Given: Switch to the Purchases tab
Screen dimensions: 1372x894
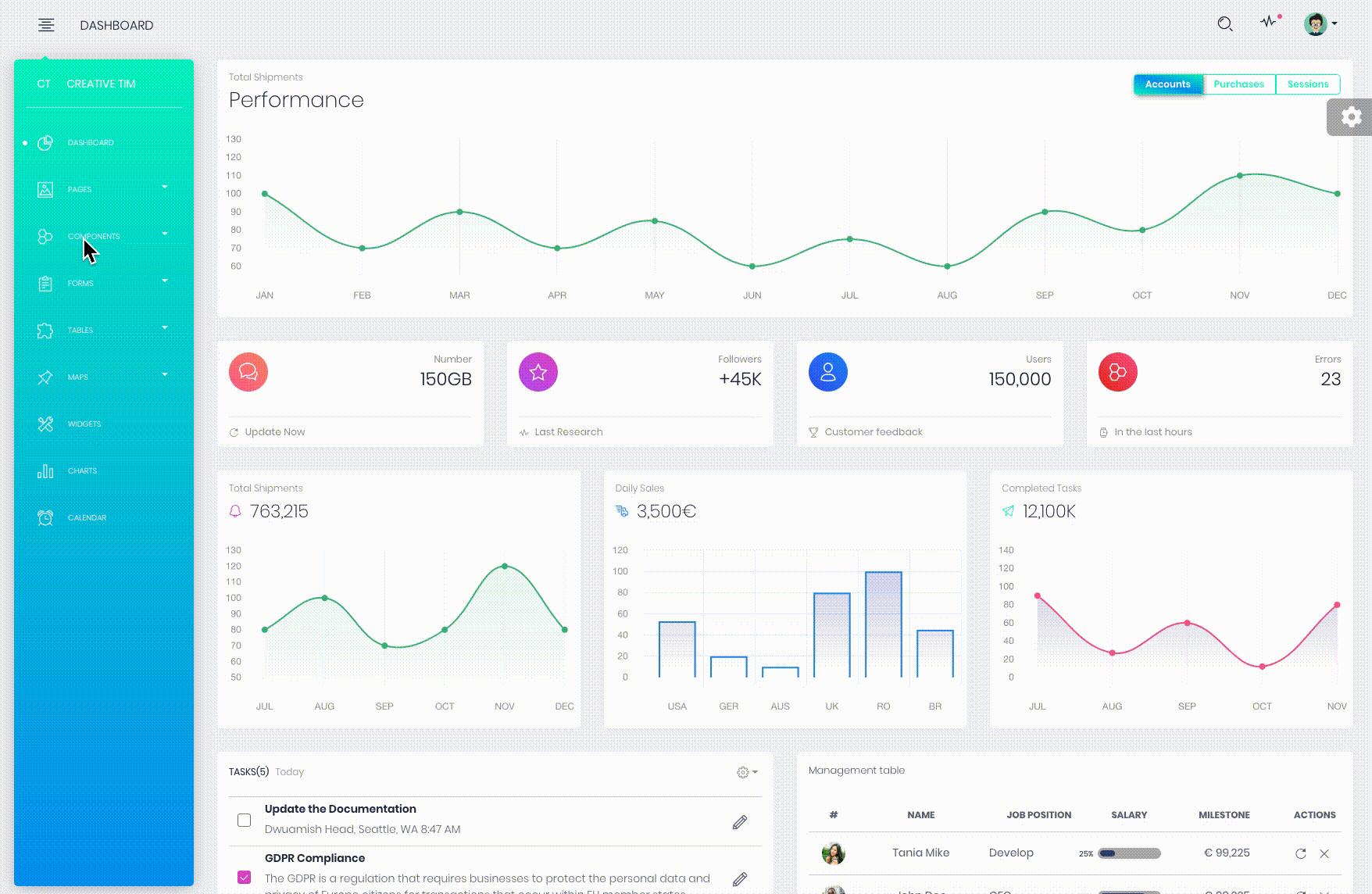Looking at the screenshot, I should [1238, 84].
